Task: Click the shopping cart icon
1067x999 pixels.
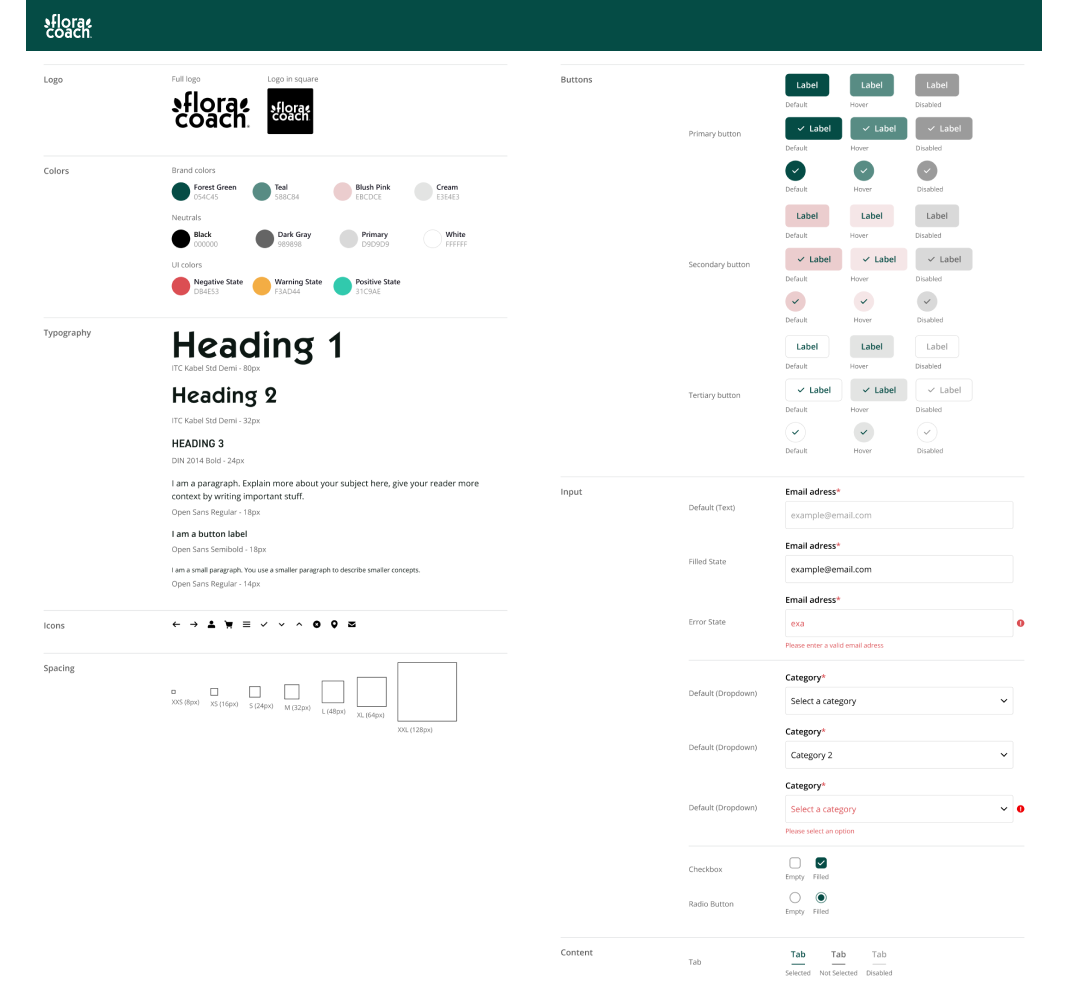Action: pos(229,624)
